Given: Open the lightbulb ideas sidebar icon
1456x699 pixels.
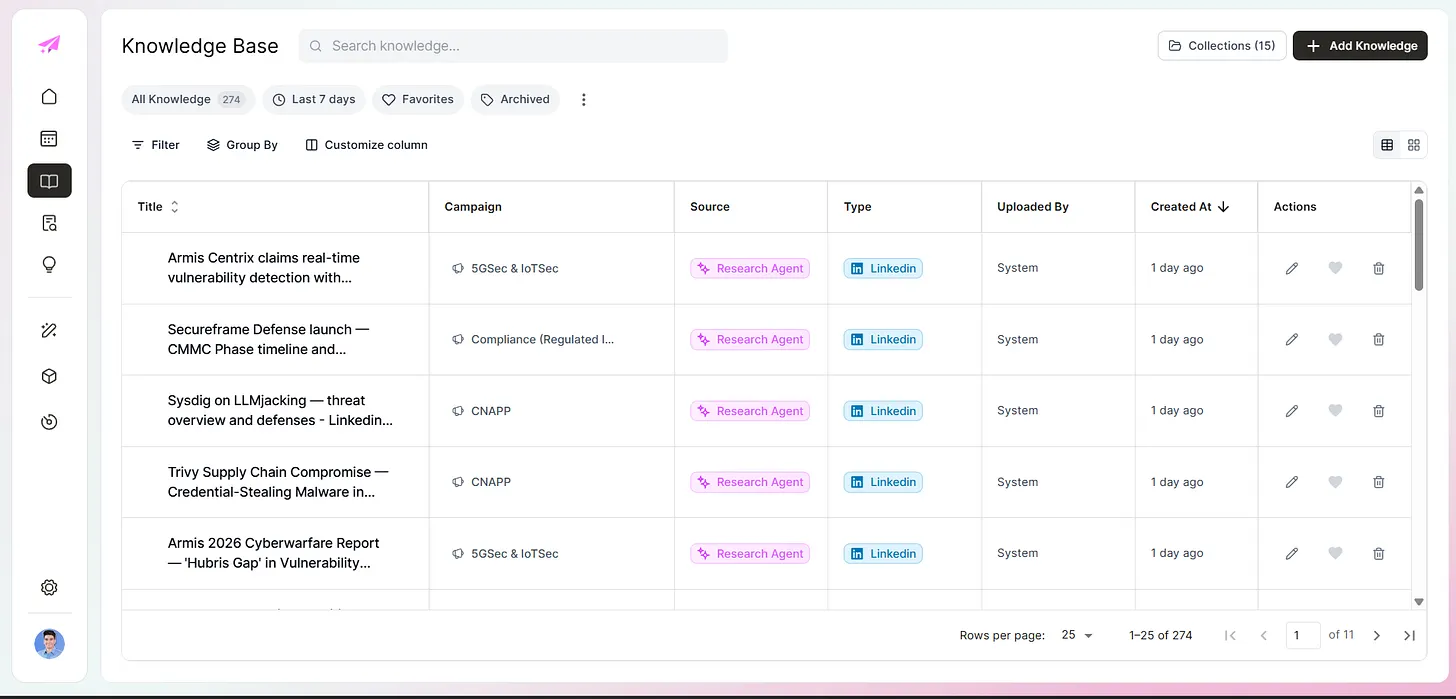Looking at the screenshot, I should pyautogui.click(x=49, y=265).
